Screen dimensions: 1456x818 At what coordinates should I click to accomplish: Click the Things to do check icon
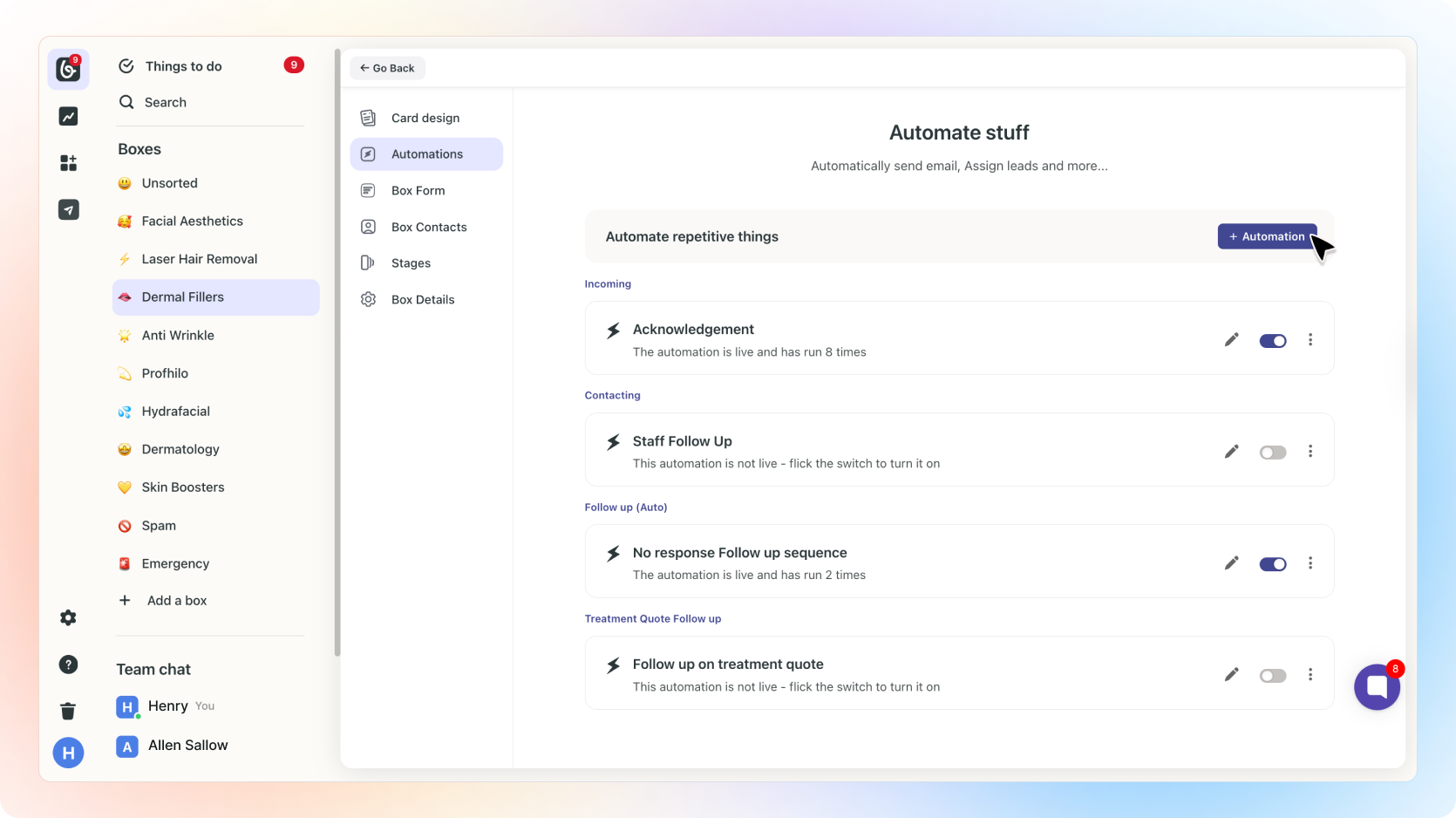point(126,66)
